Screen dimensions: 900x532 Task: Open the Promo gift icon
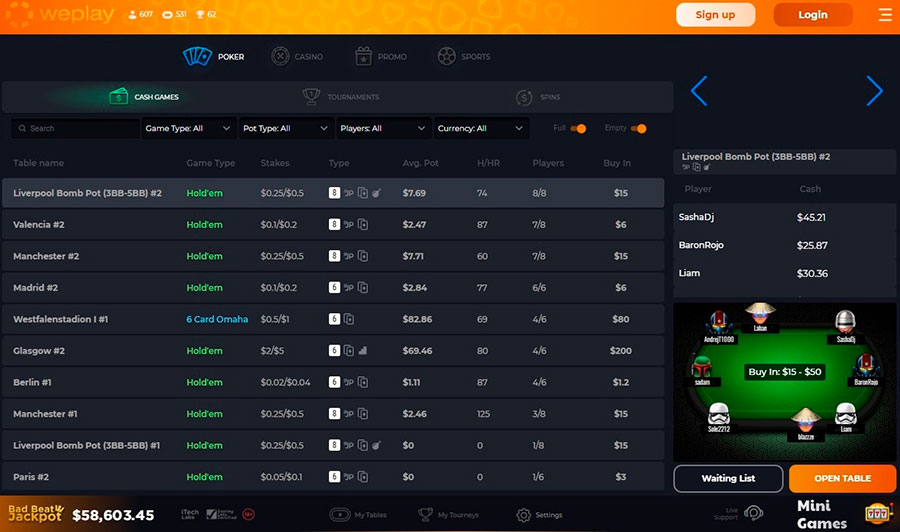(x=363, y=57)
